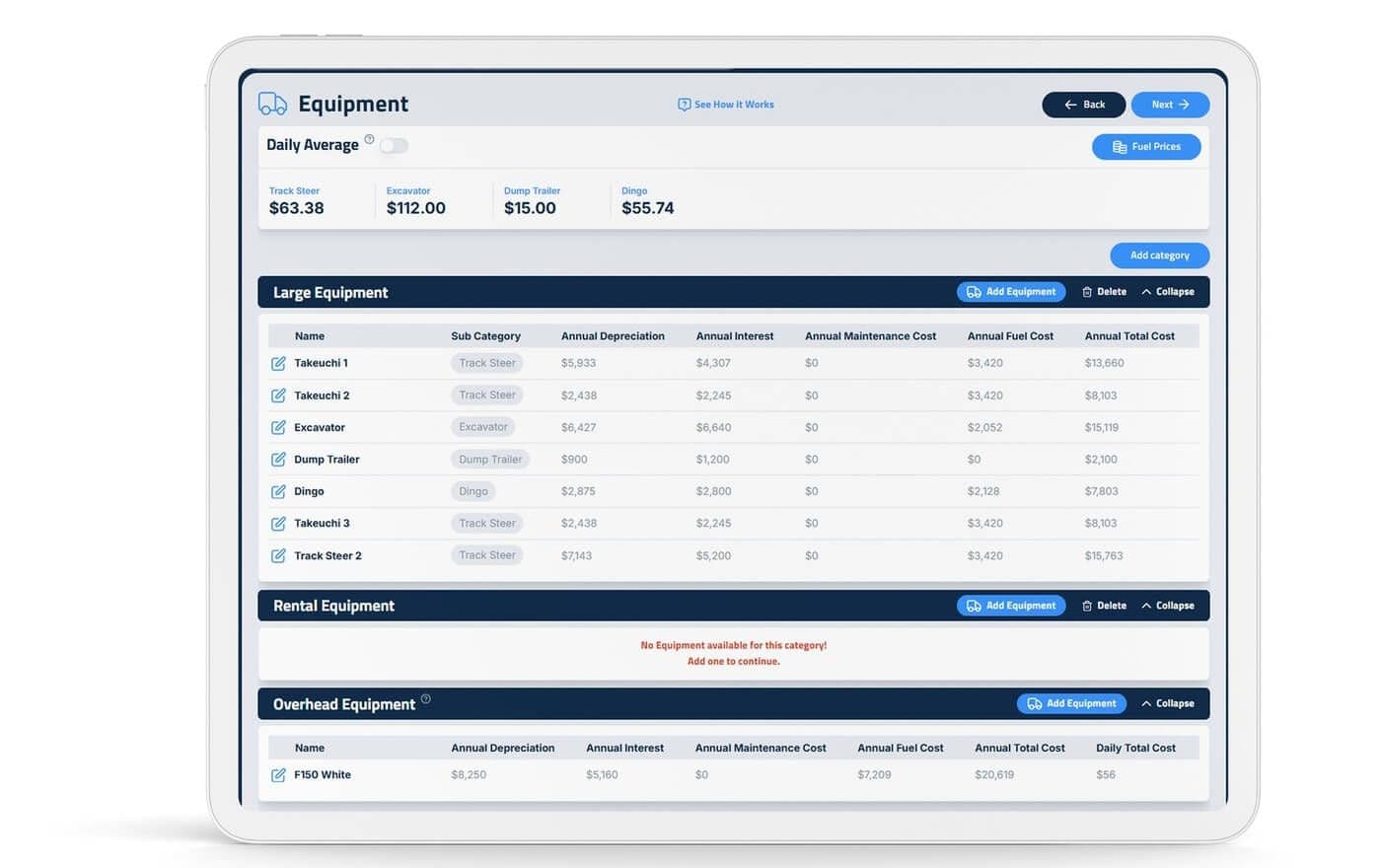Edit the Dump Trailer entry
This screenshot has width=1381, height=868.
(278, 460)
